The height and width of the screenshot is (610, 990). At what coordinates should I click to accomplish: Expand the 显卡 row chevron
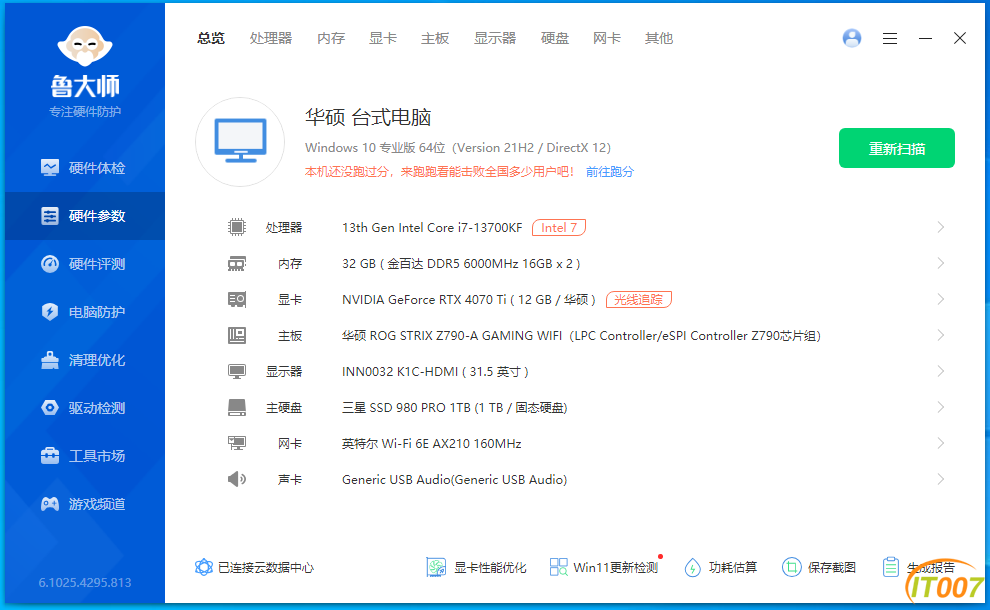(941, 299)
